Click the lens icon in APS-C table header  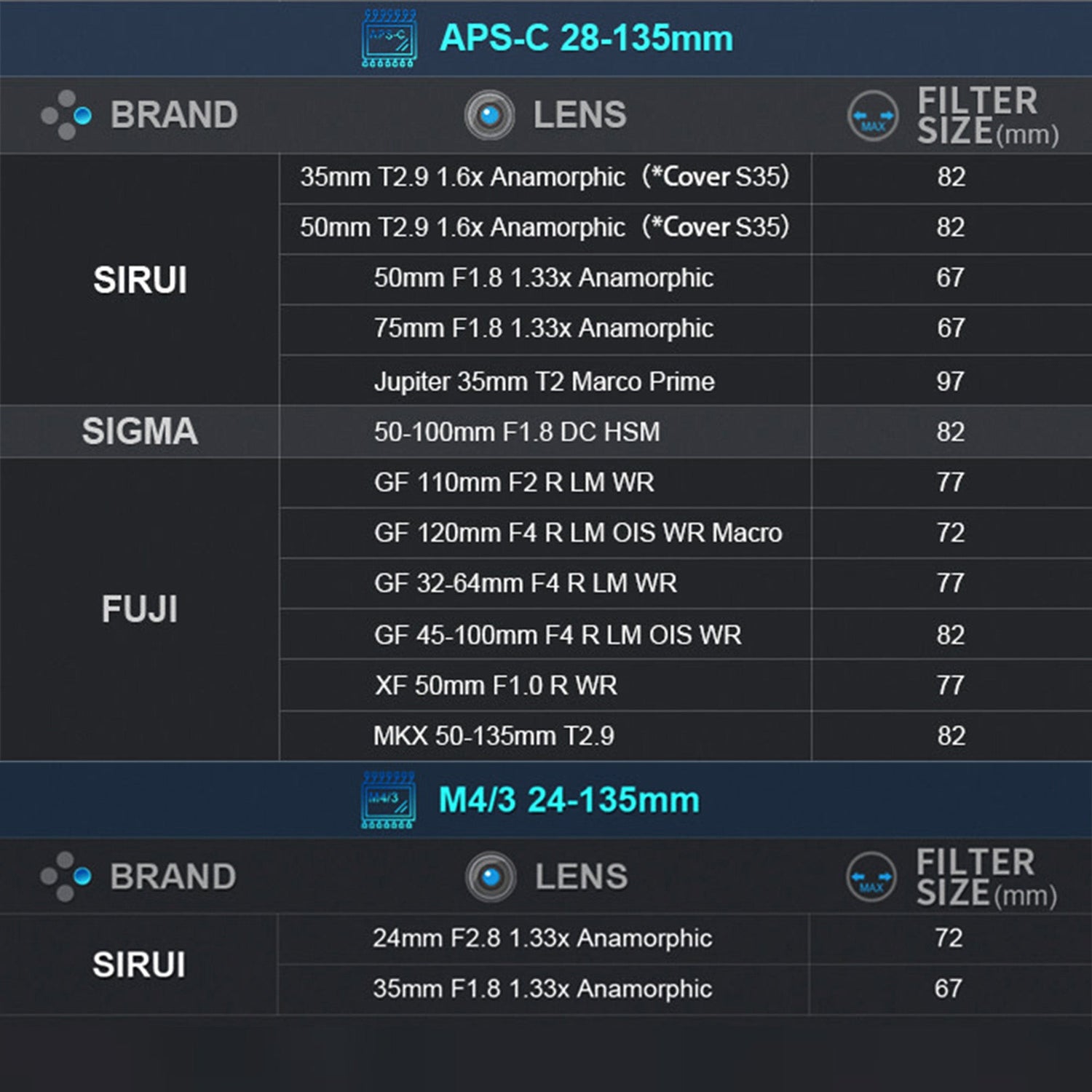[x=489, y=115]
